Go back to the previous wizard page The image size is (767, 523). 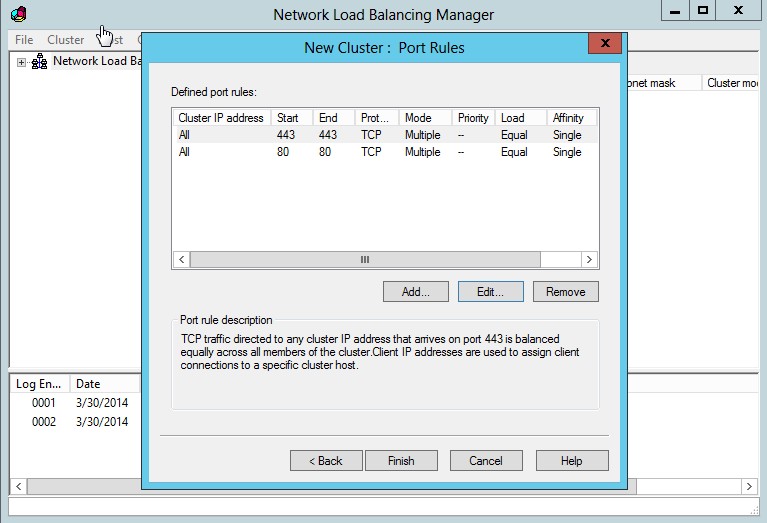[326, 461]
